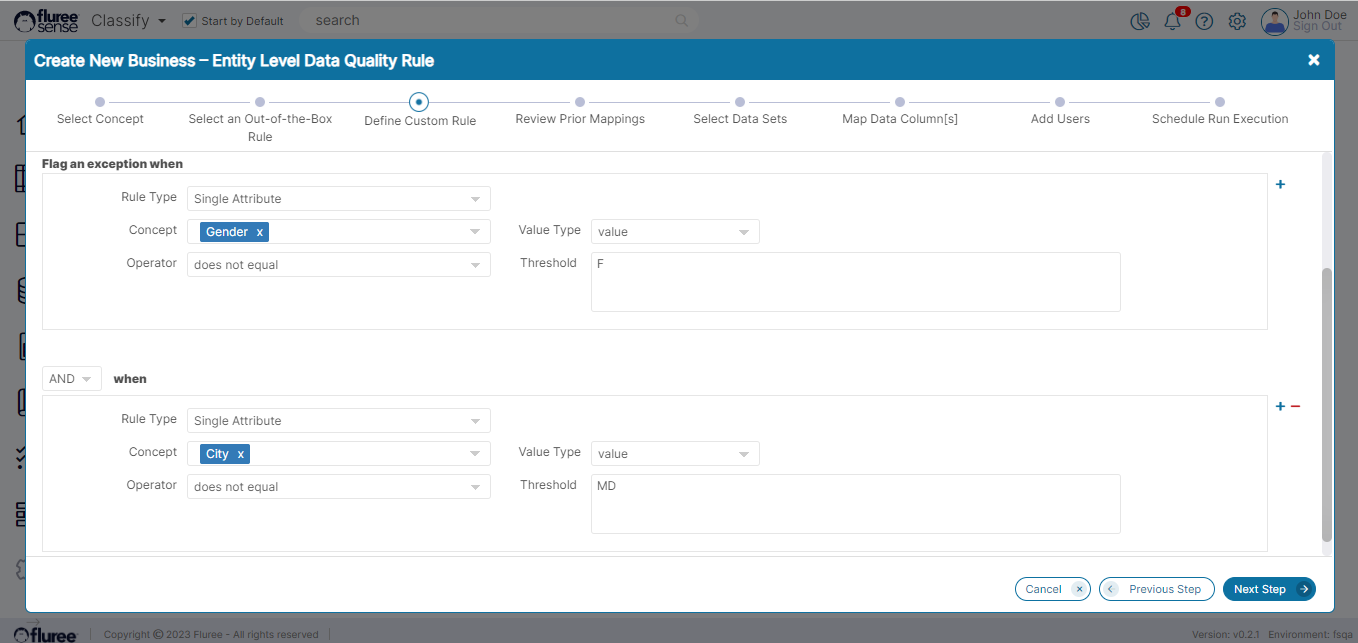
Task: Click the dialog's vertical scrollbar
Action: (x=1327, y=400)
